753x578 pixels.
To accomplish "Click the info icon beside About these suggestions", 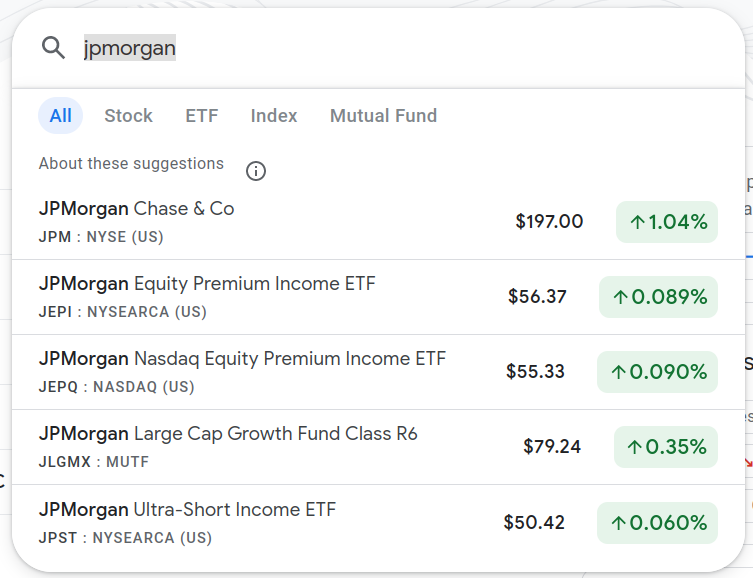I will click(256, 171).
